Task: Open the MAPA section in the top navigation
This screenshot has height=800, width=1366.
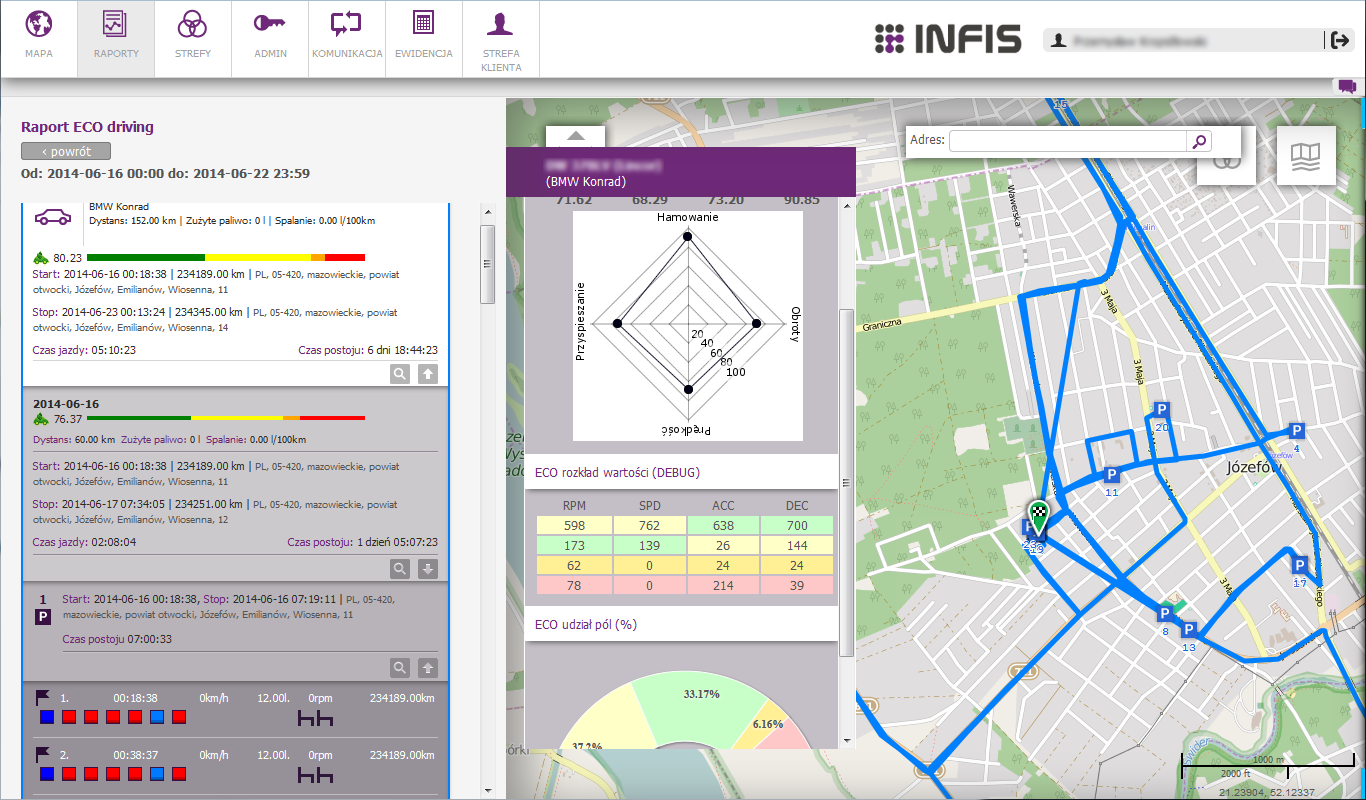Action: coord(39,39)
